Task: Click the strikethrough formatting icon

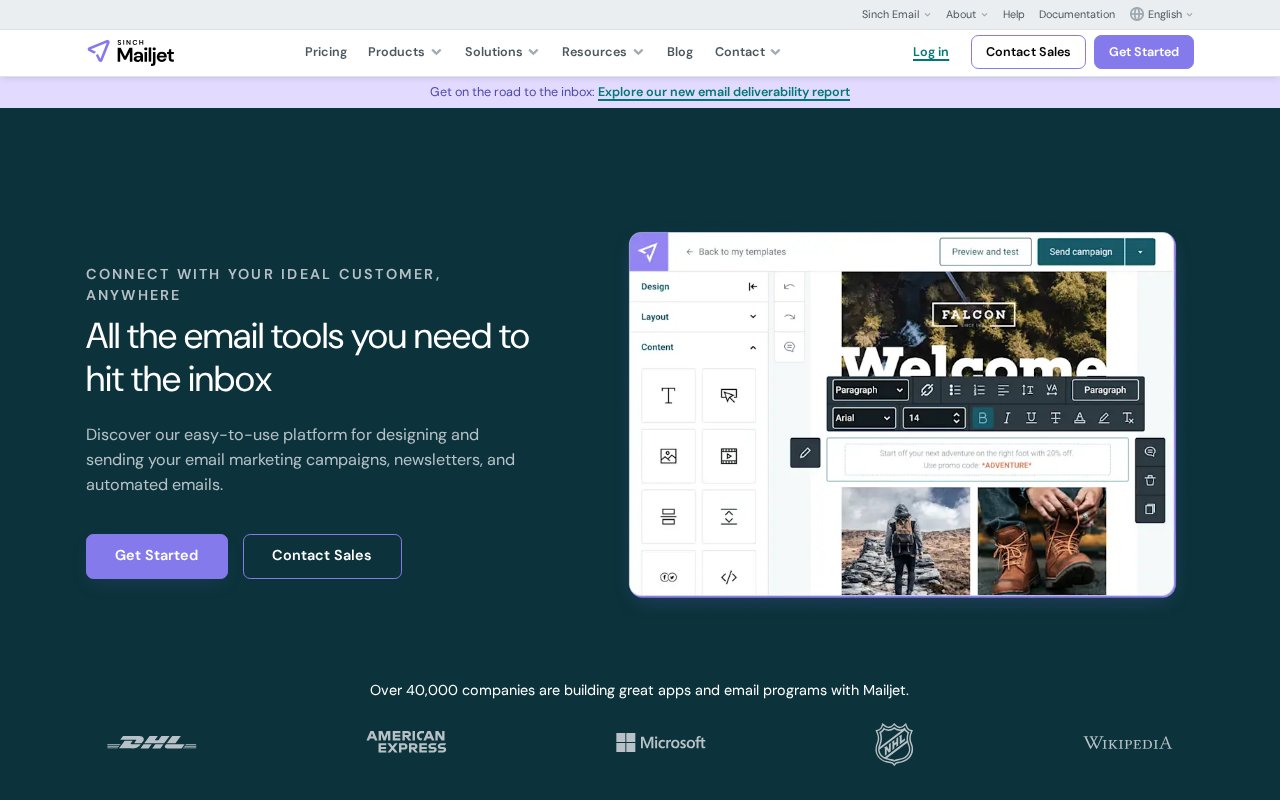Action: pyautogui.click(x=1055, y=418)
